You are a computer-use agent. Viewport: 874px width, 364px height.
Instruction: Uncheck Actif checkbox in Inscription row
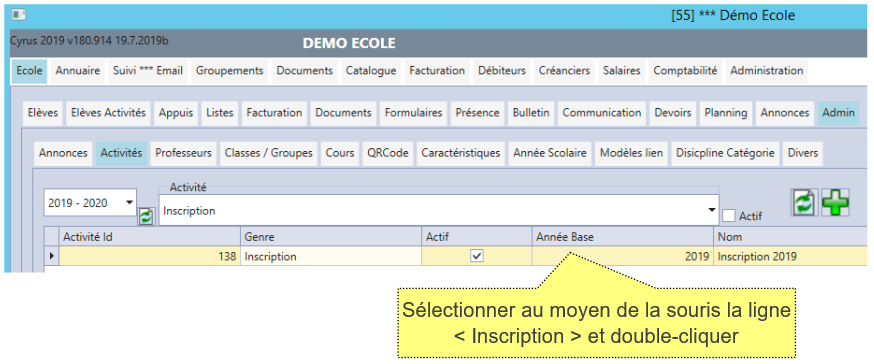[x=477, y=256]
